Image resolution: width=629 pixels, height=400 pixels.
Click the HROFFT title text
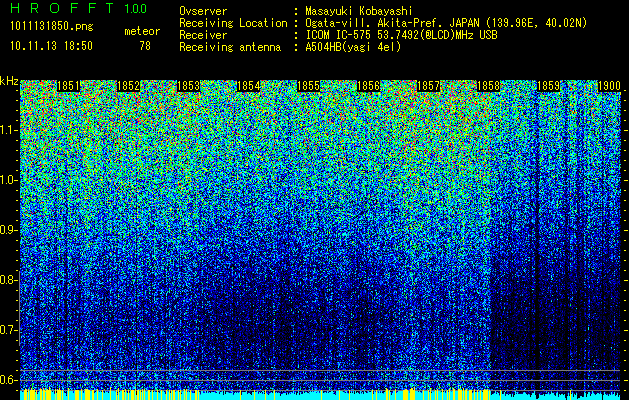click(62, 8)
